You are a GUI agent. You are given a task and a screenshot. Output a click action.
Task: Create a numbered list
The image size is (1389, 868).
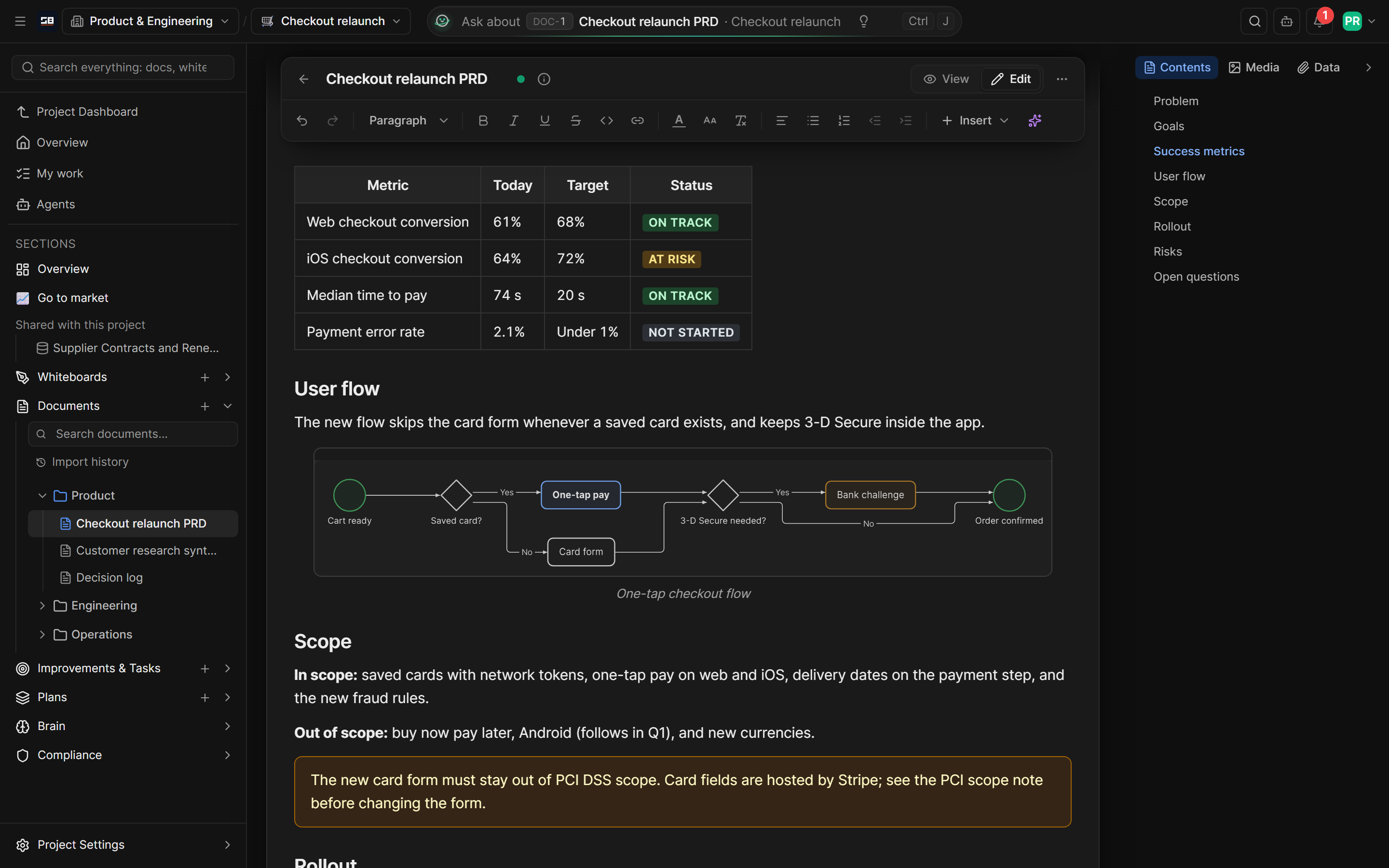[844, 121]
